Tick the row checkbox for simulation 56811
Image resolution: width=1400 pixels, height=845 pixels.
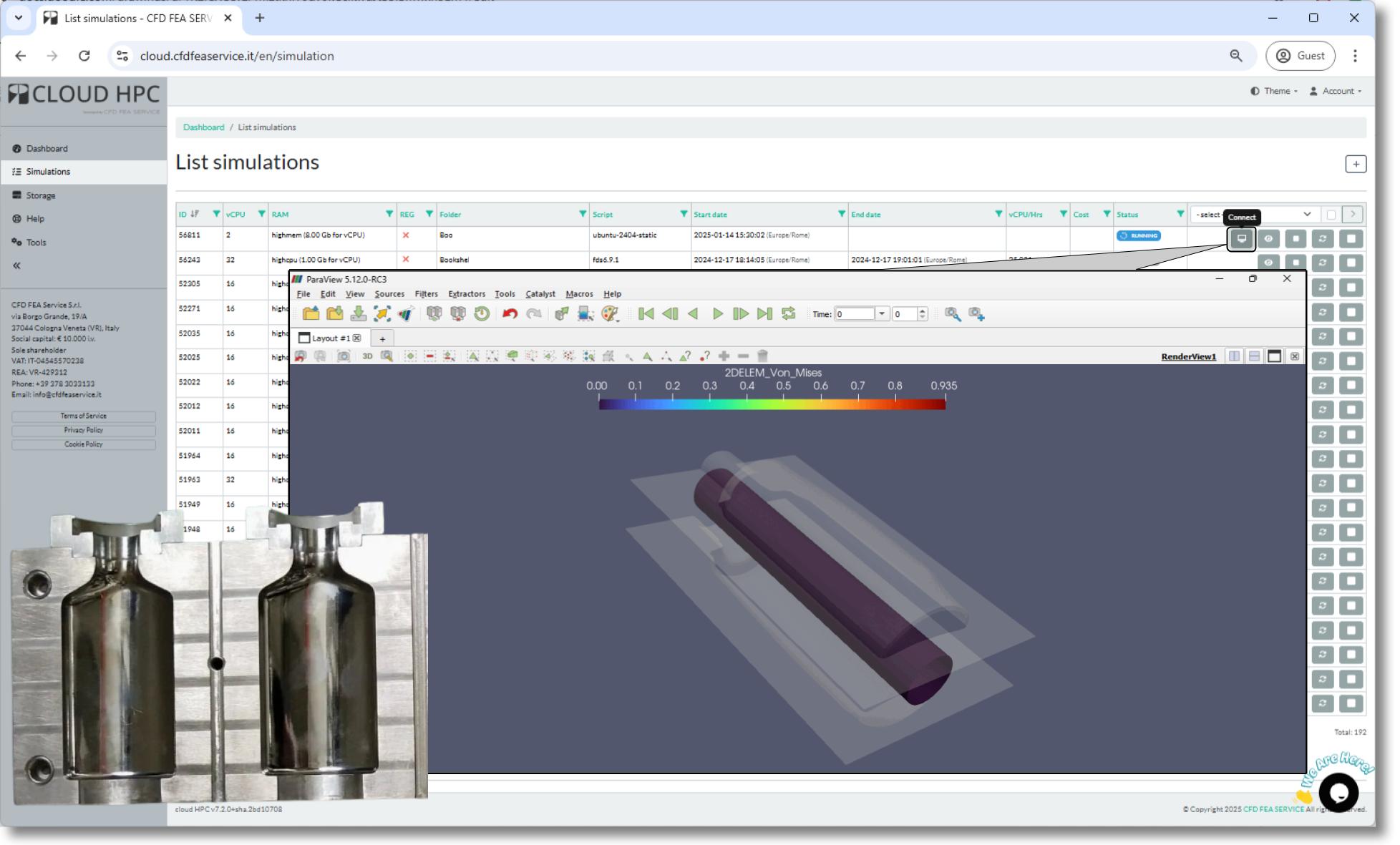[x=1351, y=239]
